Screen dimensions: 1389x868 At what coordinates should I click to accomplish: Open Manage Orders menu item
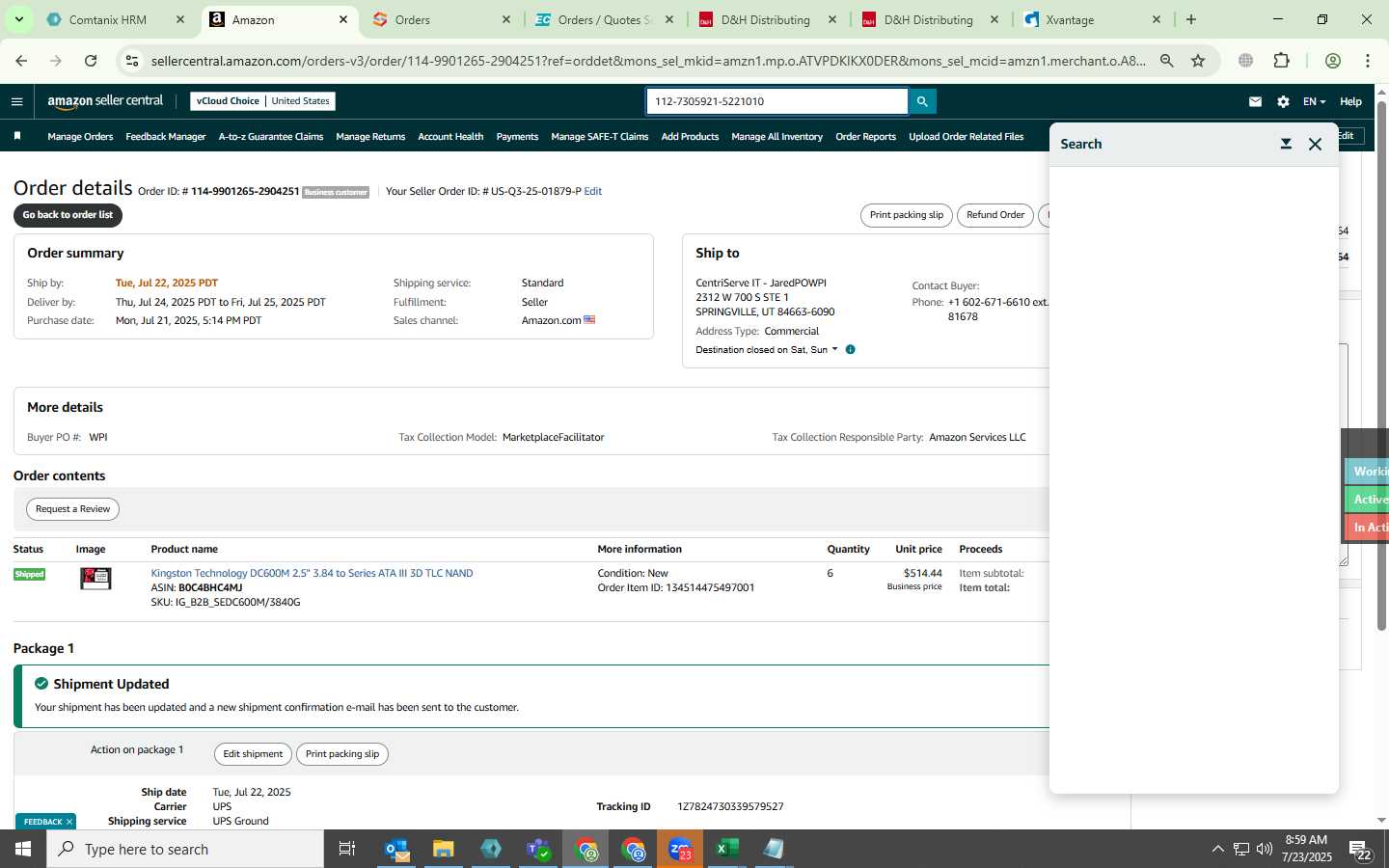point(80,137)
